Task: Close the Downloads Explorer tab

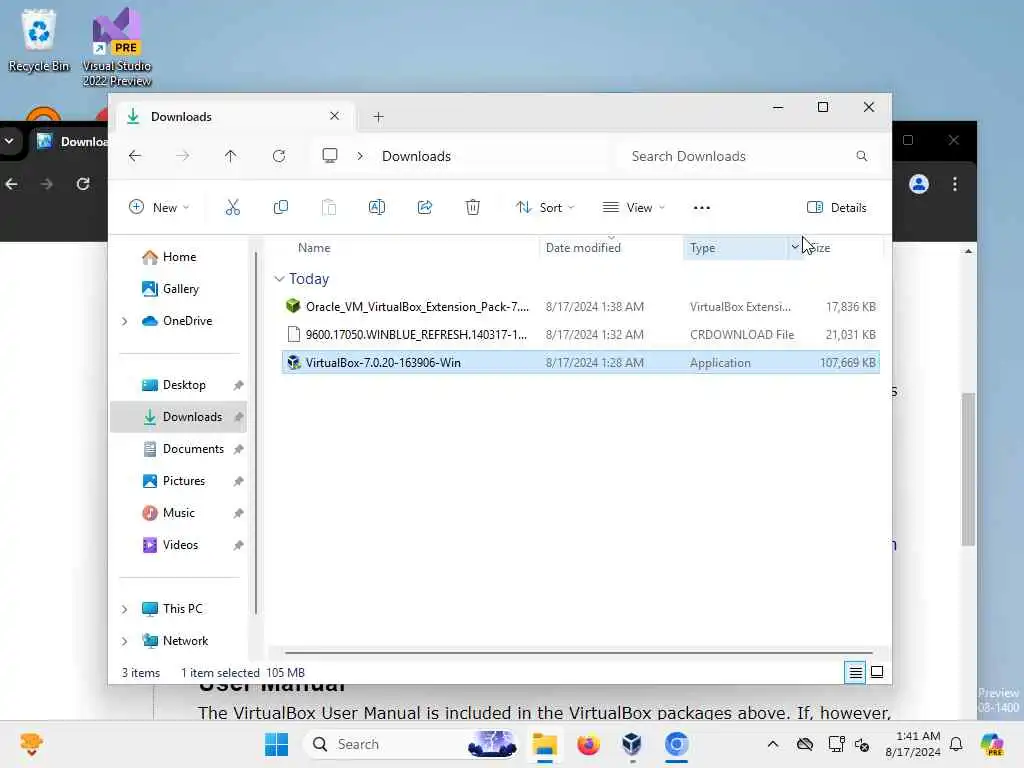Action: [x=334, y=116]
